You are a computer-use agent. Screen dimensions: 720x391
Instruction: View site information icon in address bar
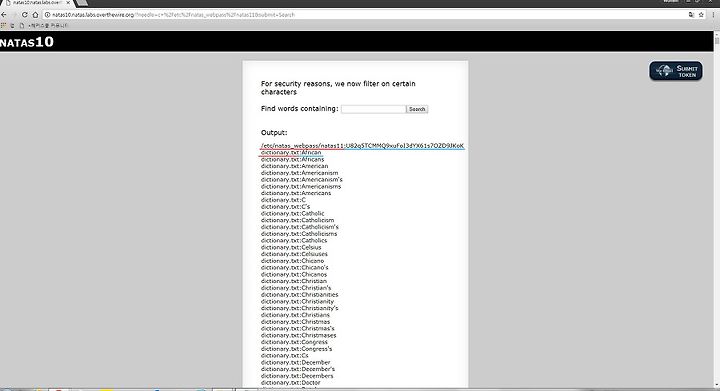(47, 15)
